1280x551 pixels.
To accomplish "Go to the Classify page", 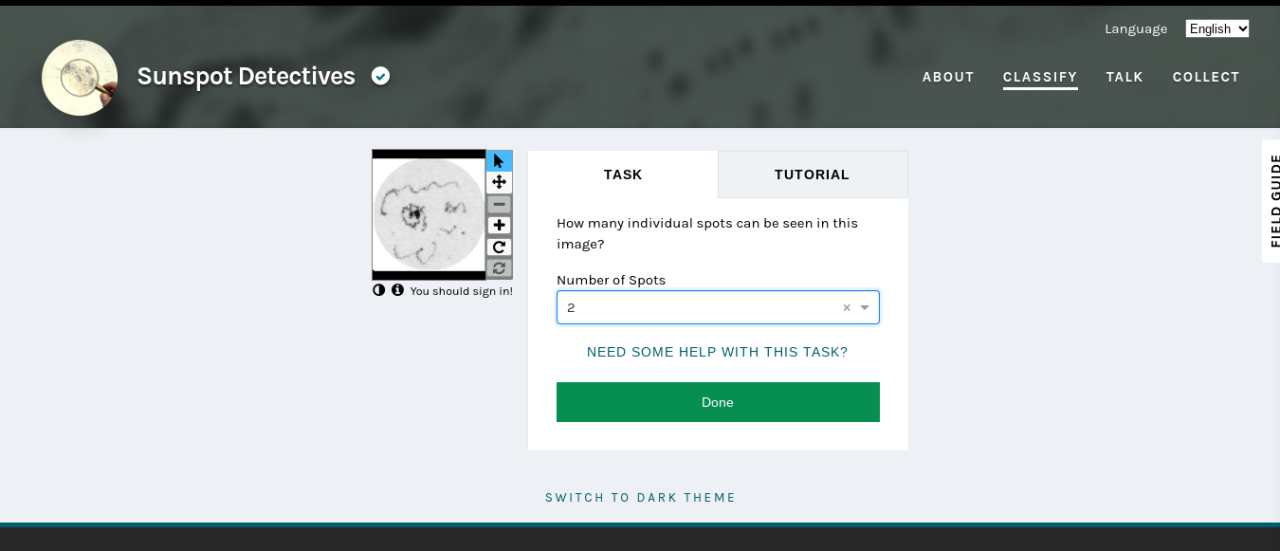I will (1040, 77).
